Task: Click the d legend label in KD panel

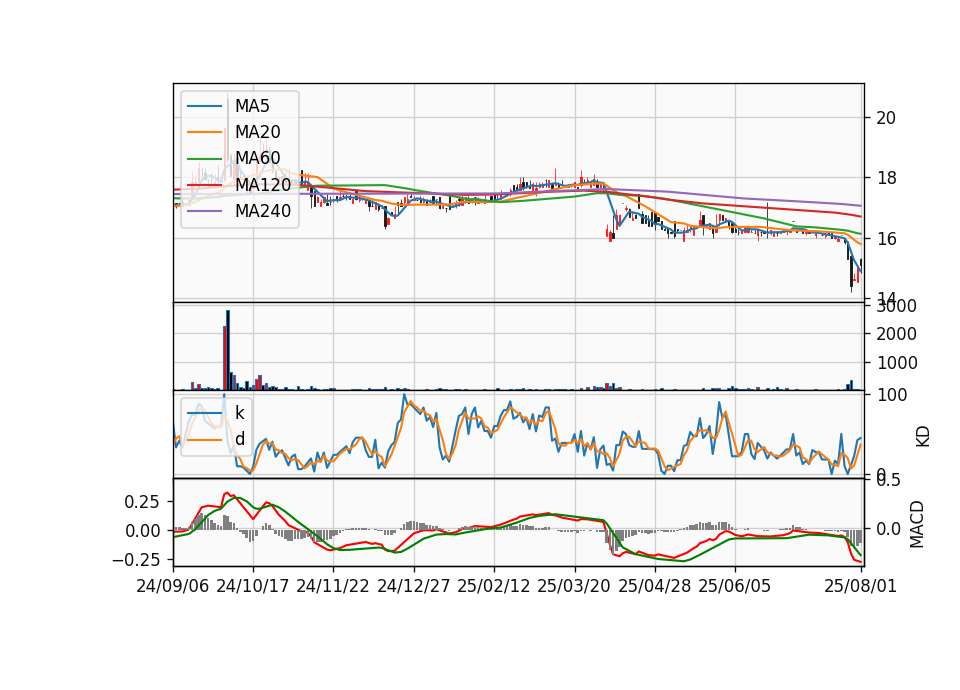Action: coord(240,439)
